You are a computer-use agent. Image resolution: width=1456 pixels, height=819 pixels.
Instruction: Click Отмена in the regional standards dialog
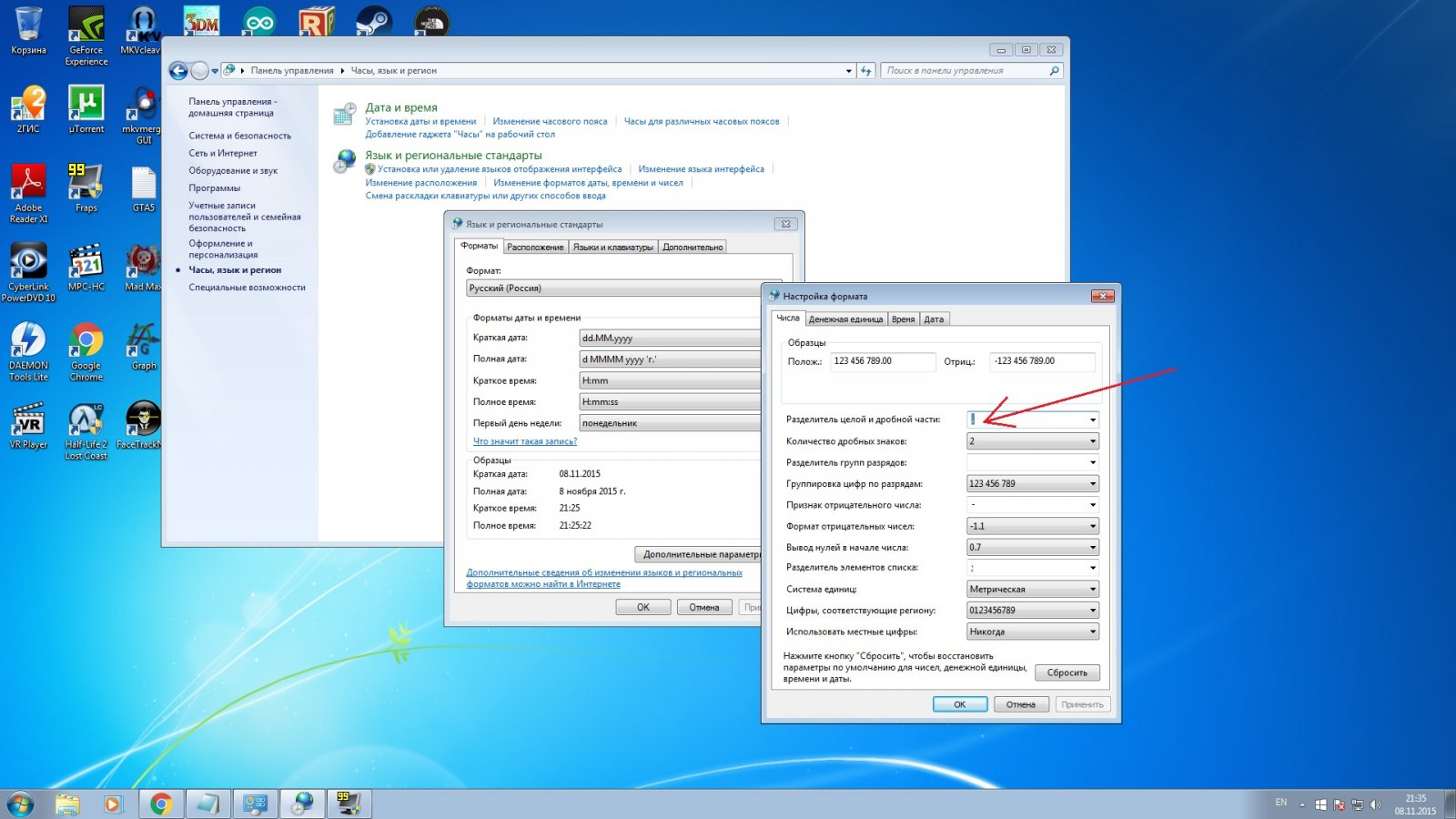(704, 607)
